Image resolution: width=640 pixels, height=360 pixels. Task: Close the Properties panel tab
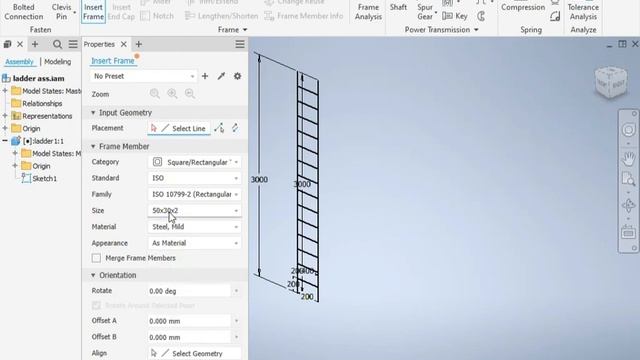point(124,44)
